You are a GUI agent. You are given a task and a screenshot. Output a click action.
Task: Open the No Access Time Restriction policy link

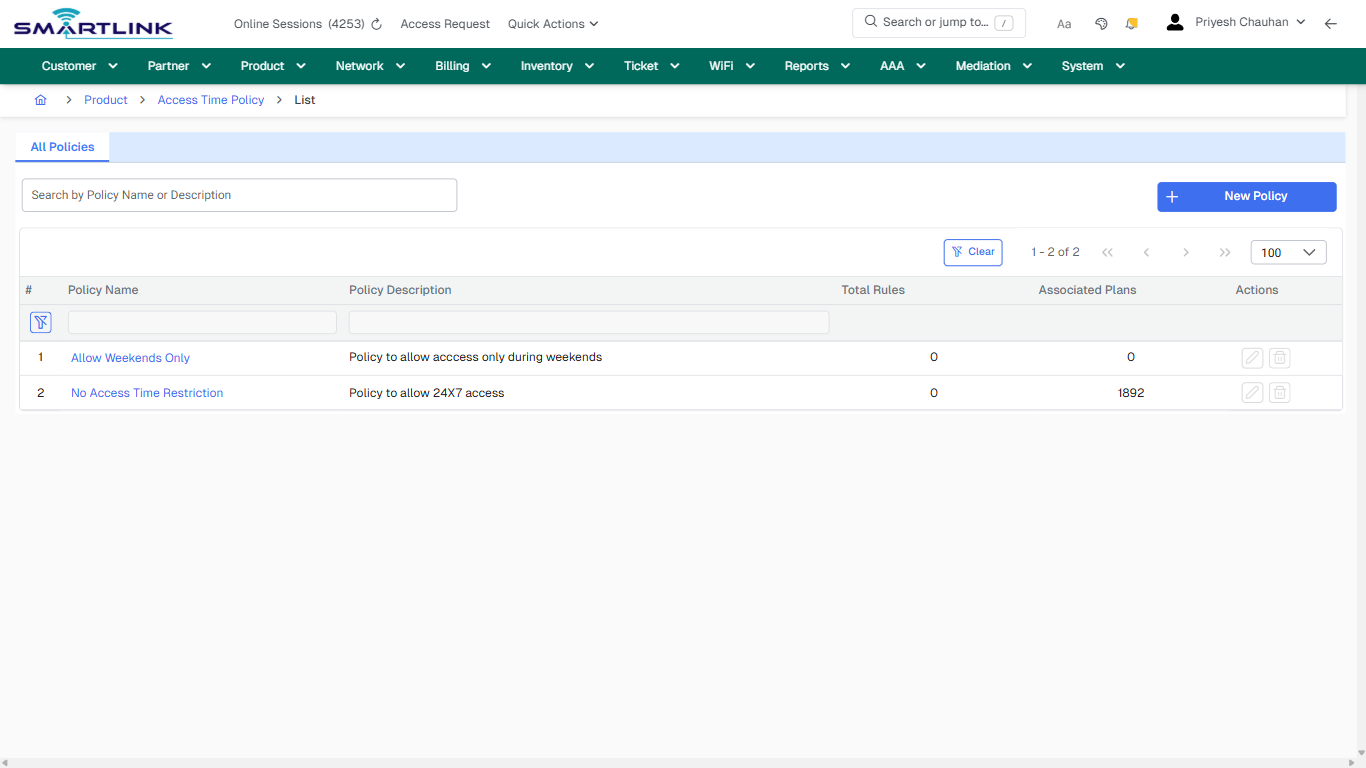[146, 392]
